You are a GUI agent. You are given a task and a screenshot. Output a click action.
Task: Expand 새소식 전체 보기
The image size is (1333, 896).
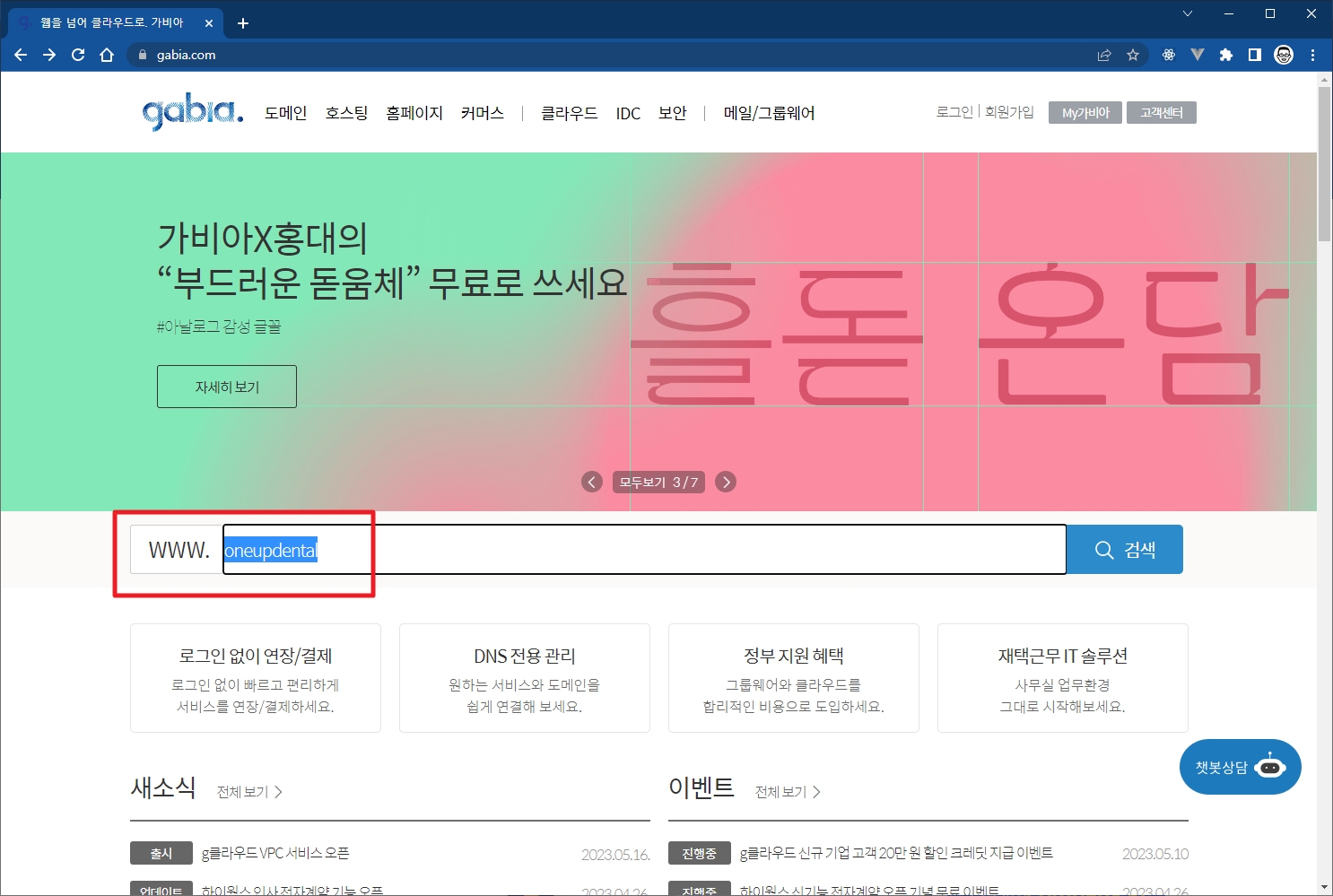coord(249,792)
